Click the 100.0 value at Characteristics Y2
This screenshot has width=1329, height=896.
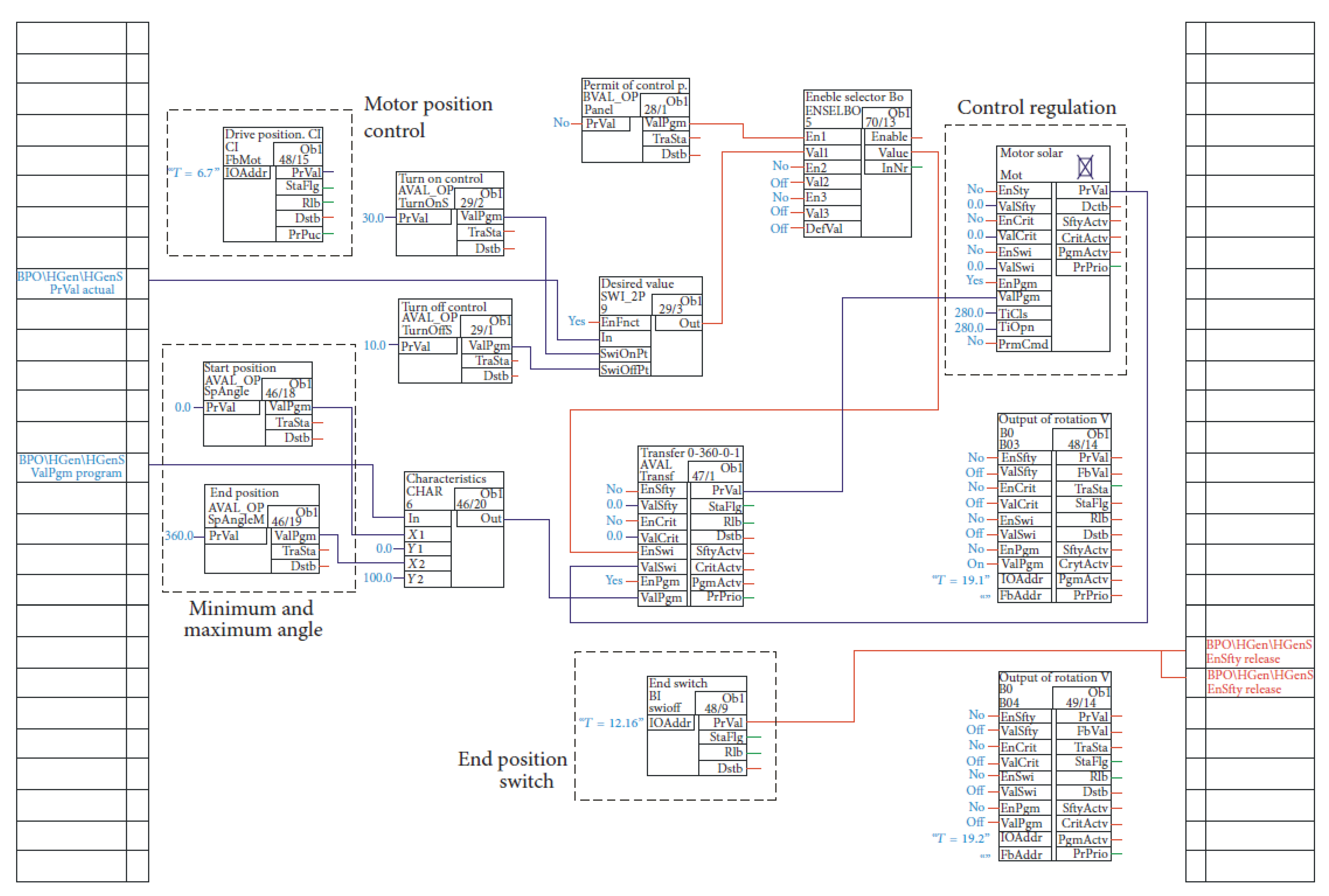point(377,577)
